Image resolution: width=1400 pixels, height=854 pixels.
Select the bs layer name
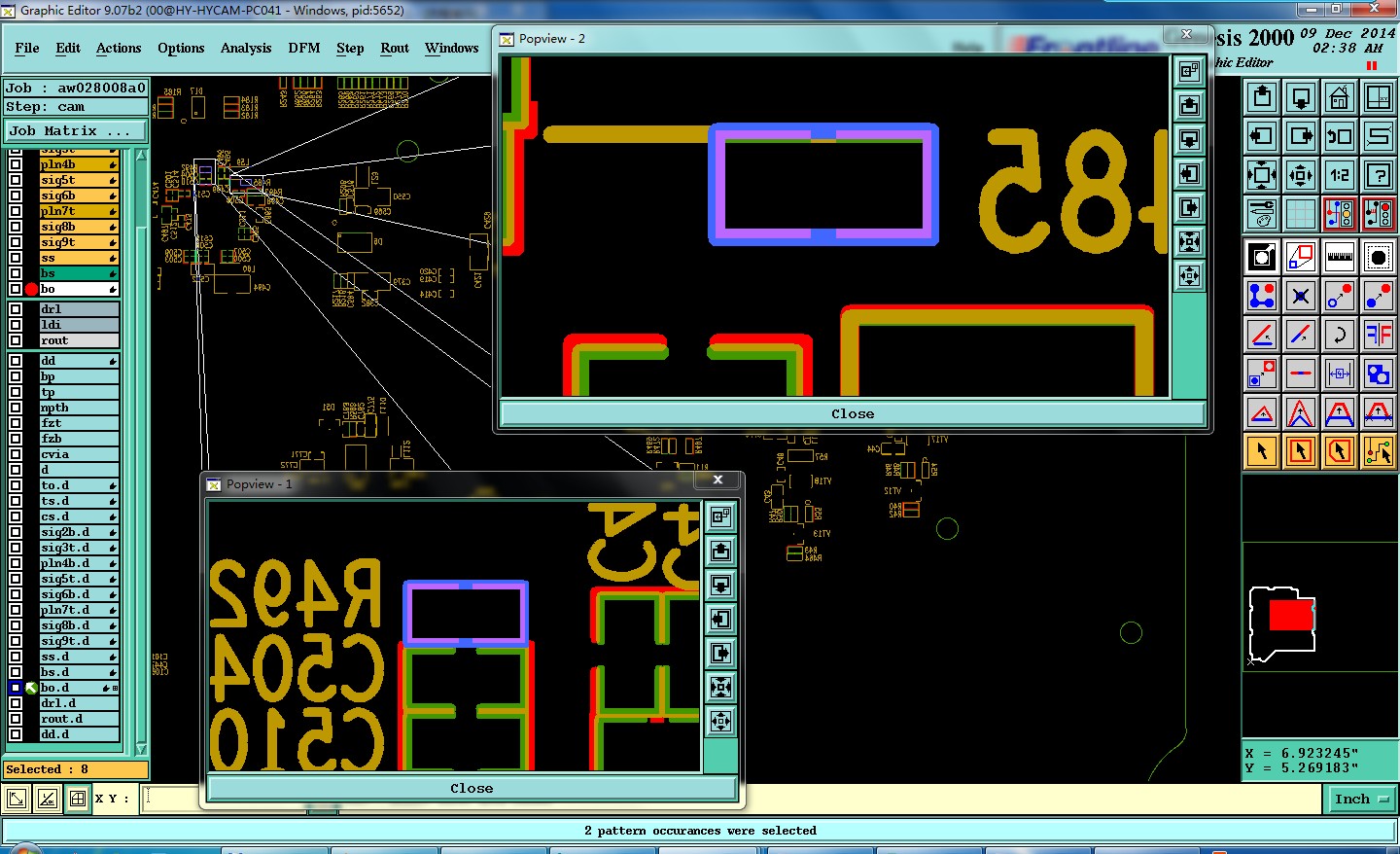pyautogui.click(x=79, y=273)
